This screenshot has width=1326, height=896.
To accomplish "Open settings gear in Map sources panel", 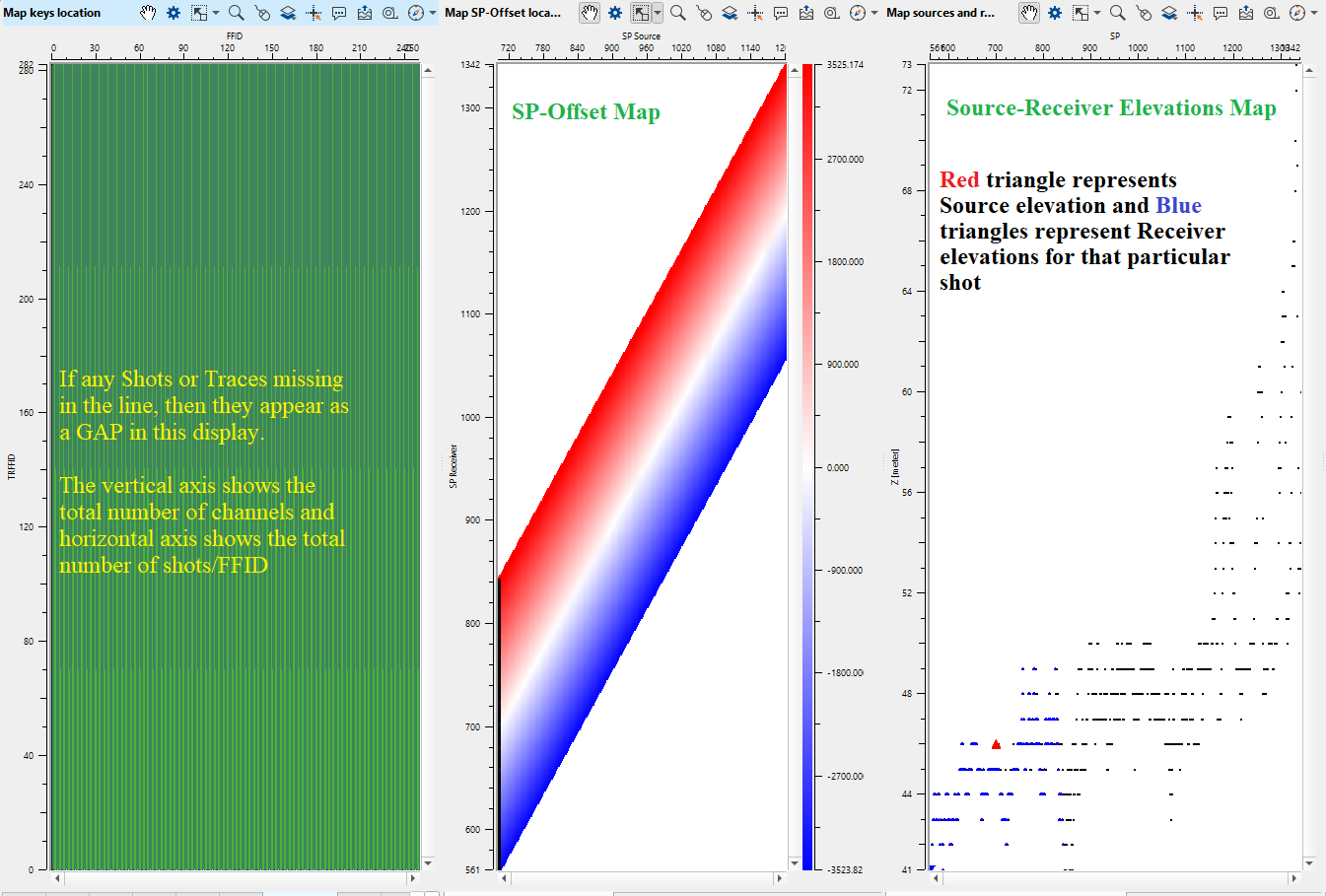I will pyautogui.click(x=1055, y=13).
